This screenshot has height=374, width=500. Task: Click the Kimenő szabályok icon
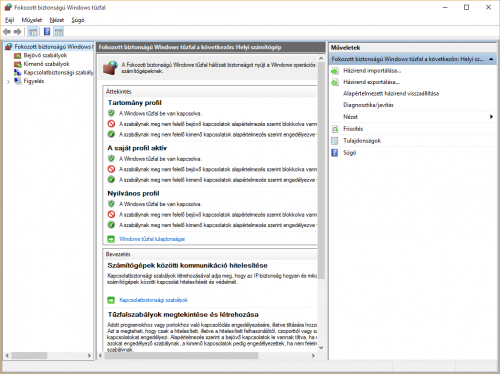[x=18, y=64]
